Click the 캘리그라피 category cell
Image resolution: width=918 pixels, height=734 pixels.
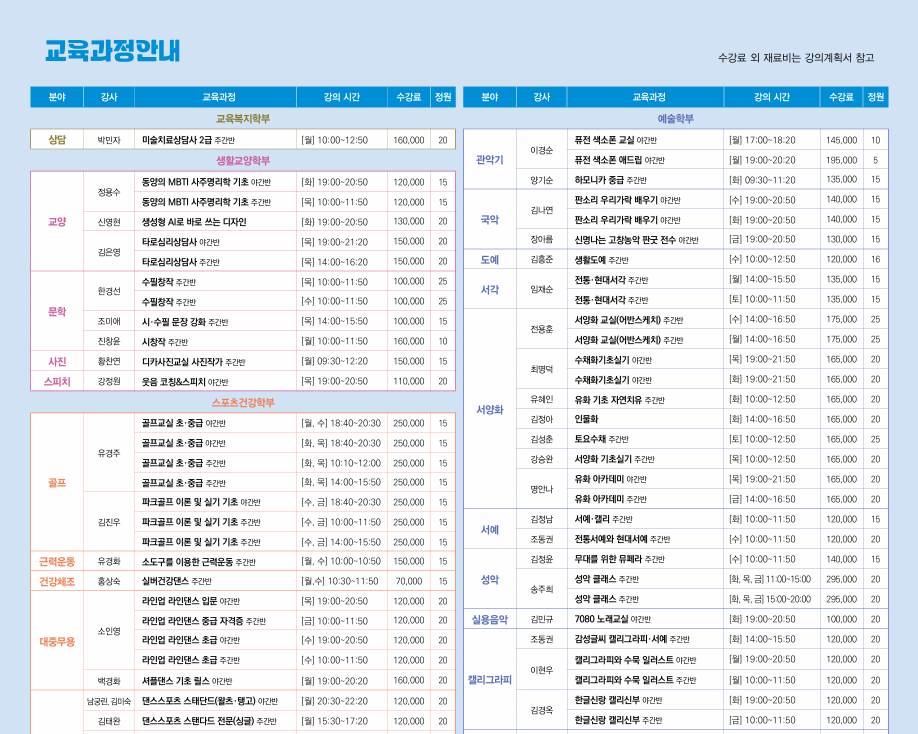(x=490, y=680)
